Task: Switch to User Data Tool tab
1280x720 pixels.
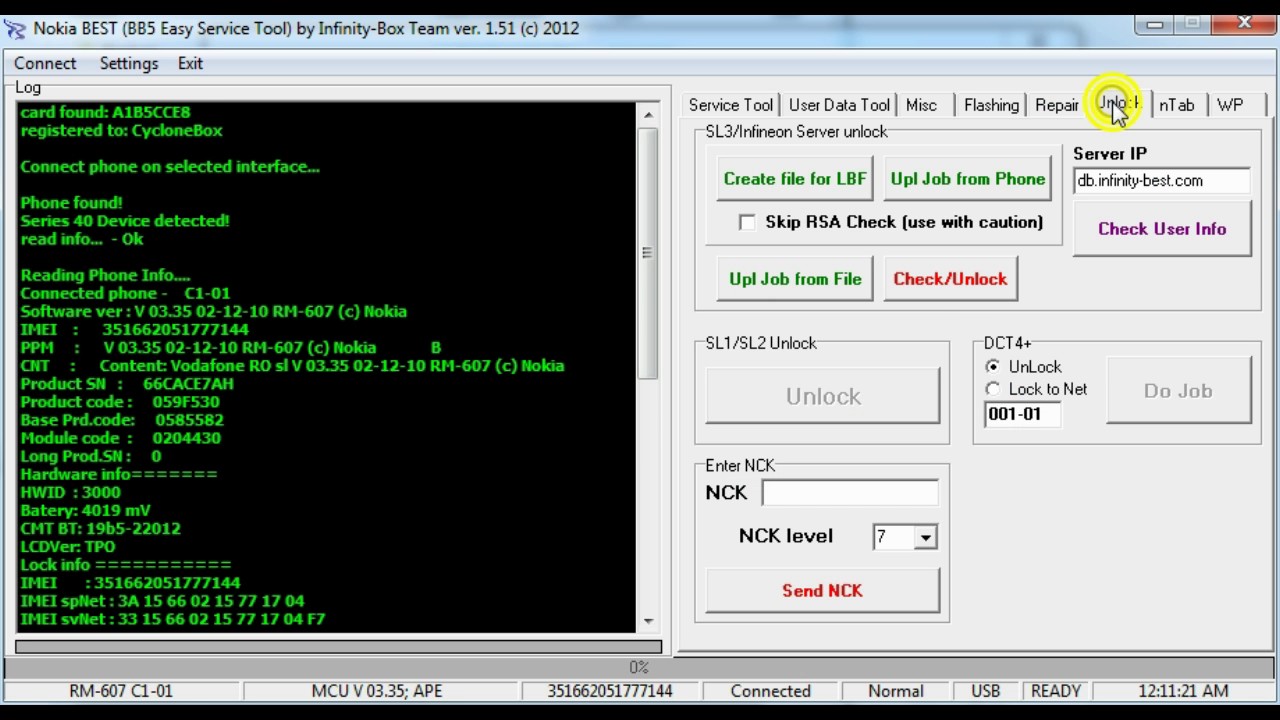Action: click(839, 105)
